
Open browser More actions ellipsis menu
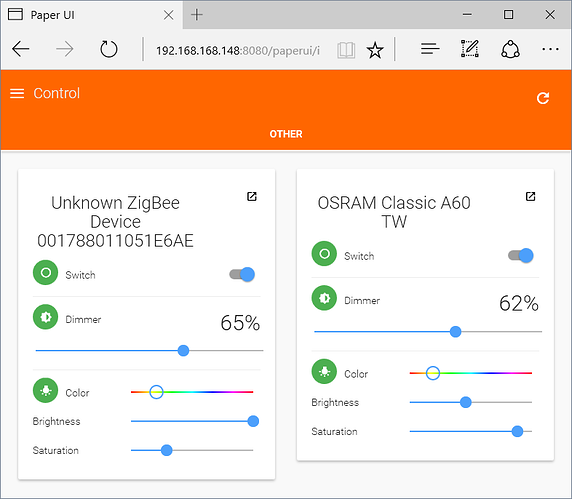tap(550, 49)
